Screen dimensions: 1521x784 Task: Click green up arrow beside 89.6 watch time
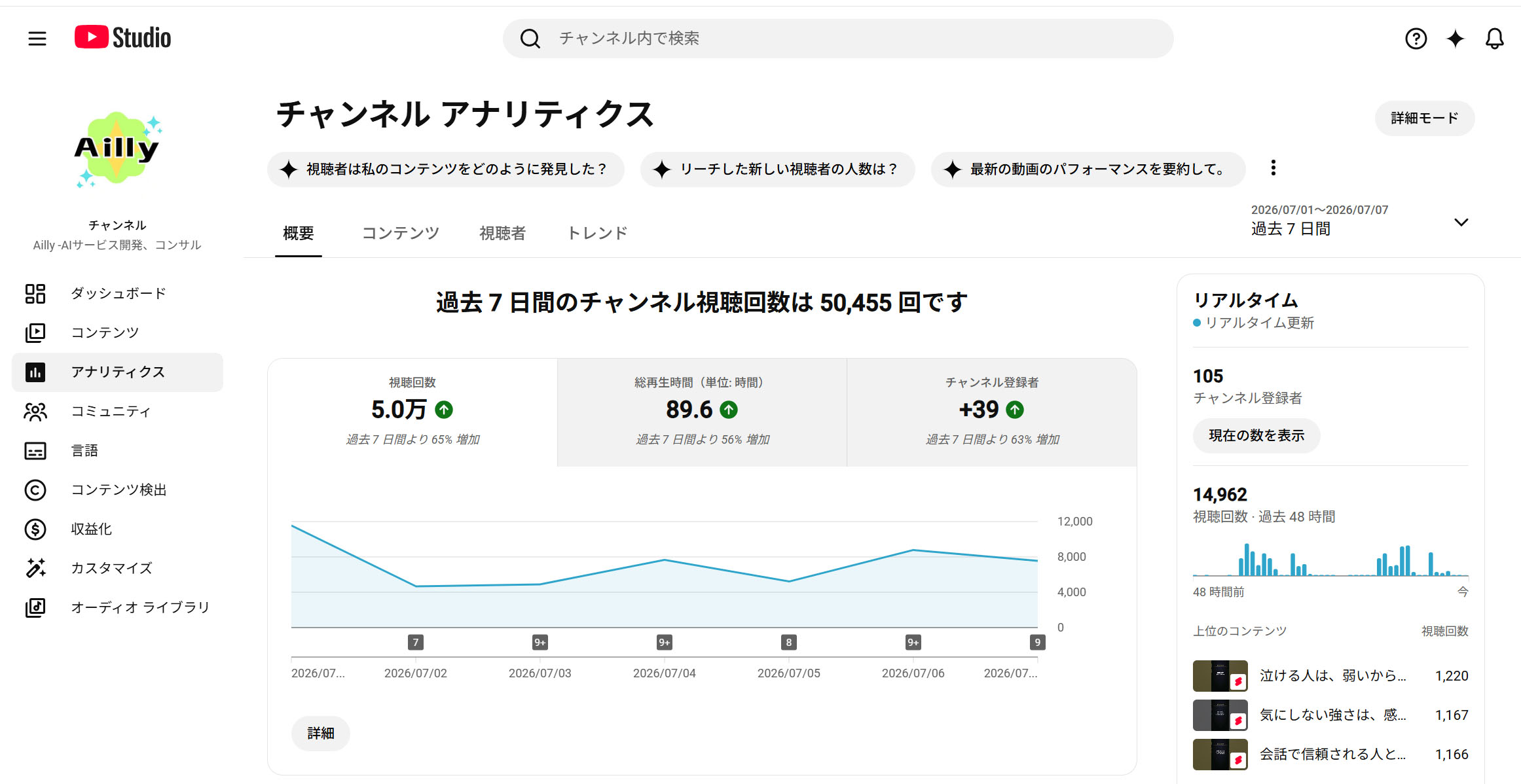[x=729, y=410]
